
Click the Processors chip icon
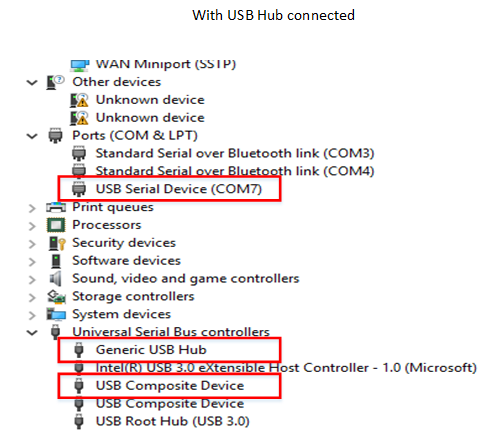click(x=56, y=225)
